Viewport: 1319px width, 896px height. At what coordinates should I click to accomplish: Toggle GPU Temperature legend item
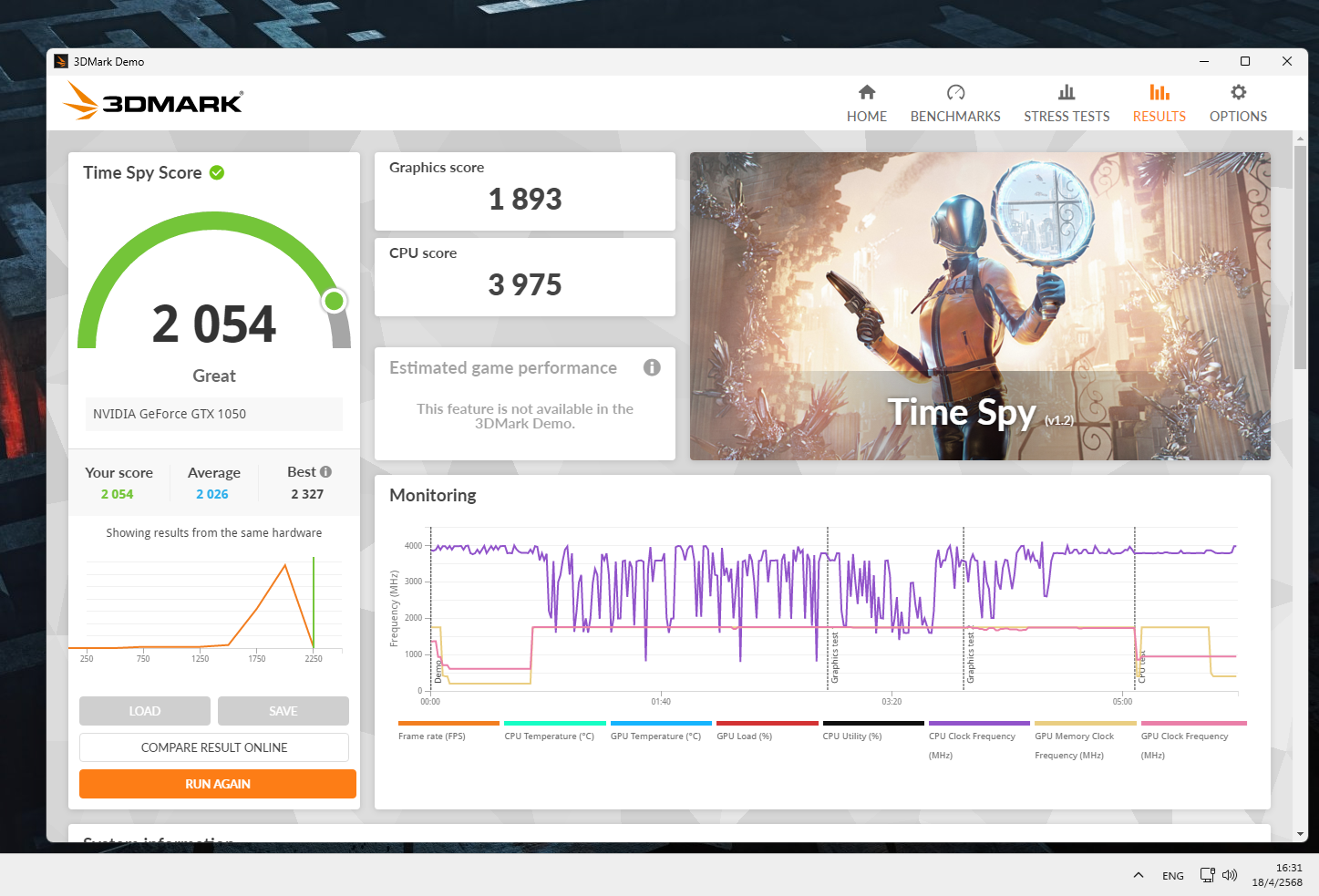661,732
